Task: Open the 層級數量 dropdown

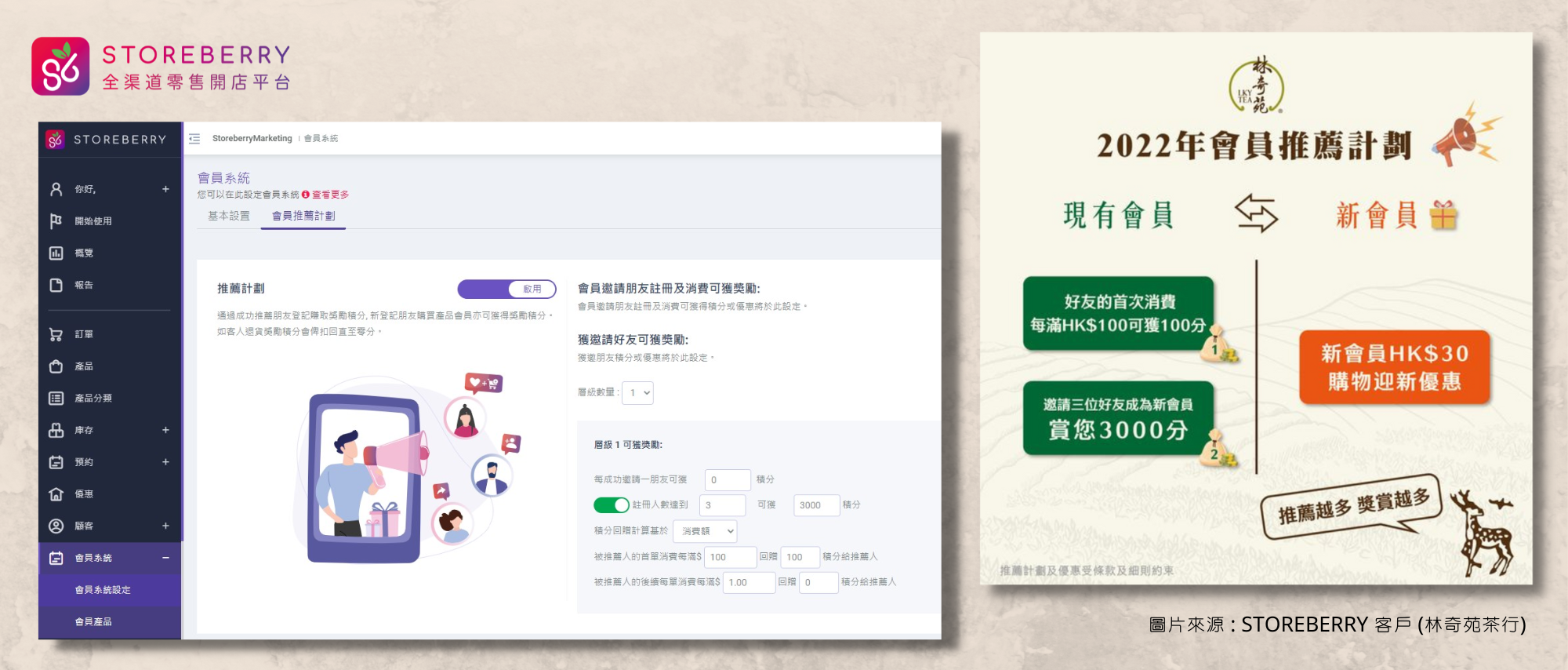Action: coord(637,392)
